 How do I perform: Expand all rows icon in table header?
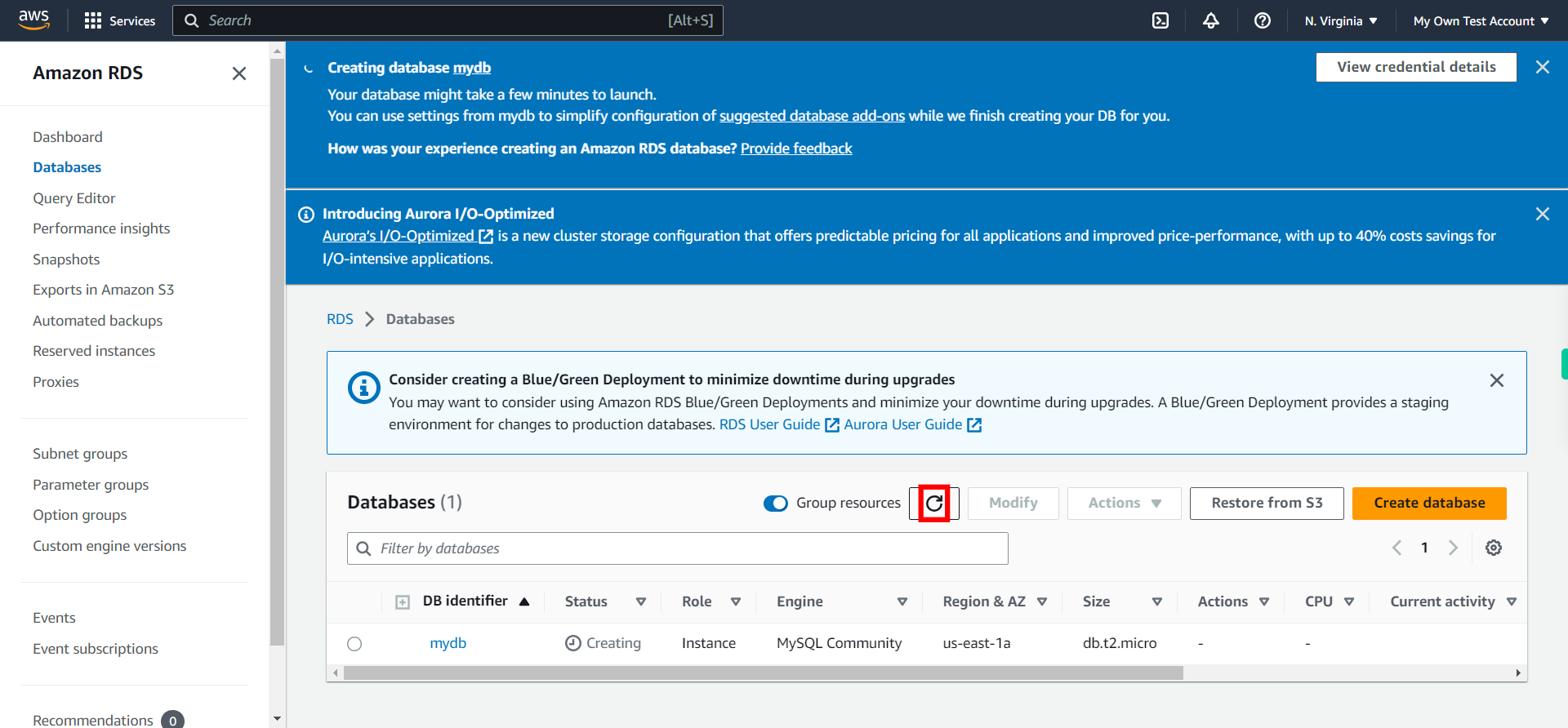pyautogui.click(x=403, y=602)
